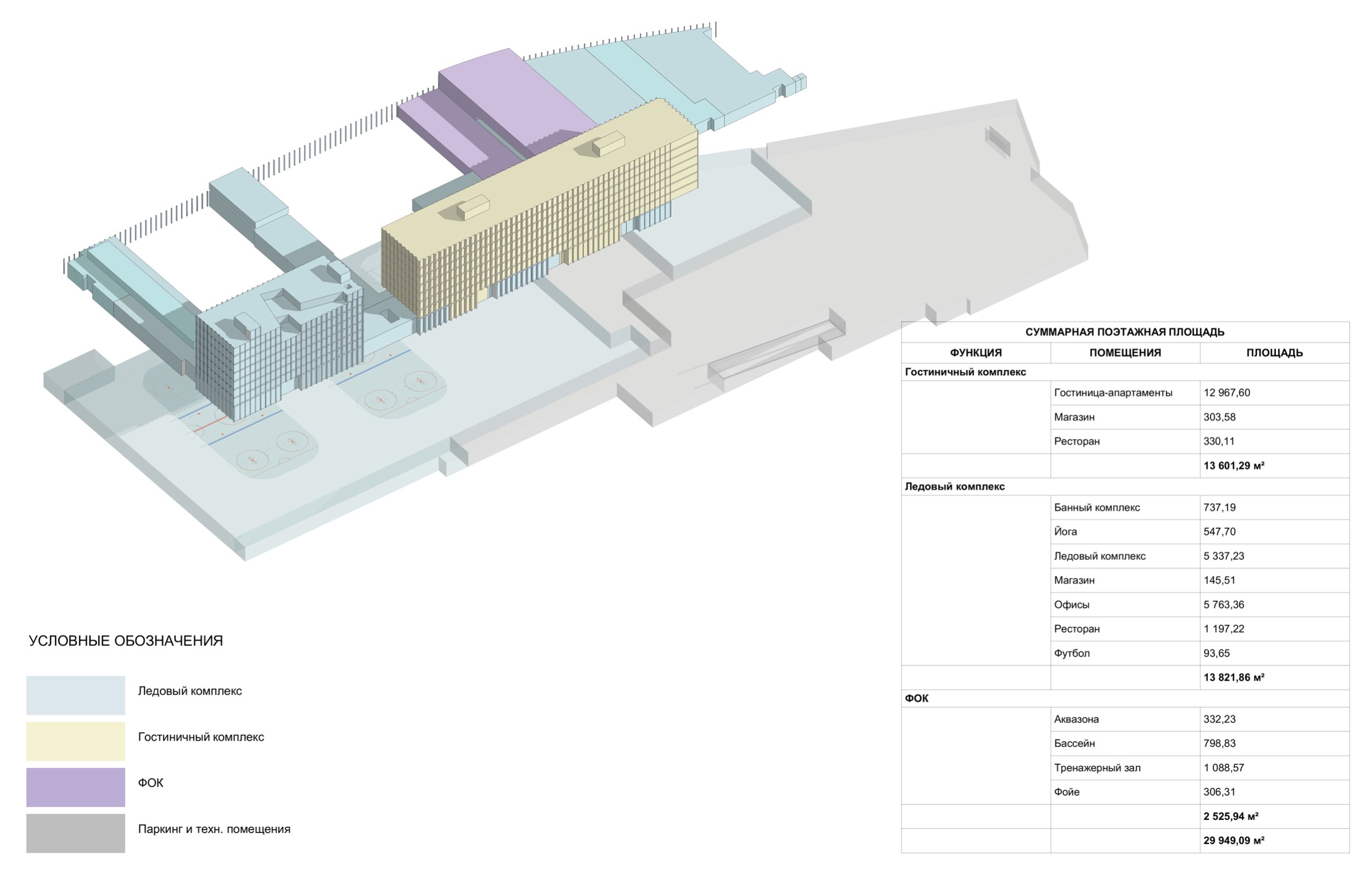This screenshot has width=1372, height=879.
Task: Select the Ледовый комплекс section header in table
Action: point(954,487)
